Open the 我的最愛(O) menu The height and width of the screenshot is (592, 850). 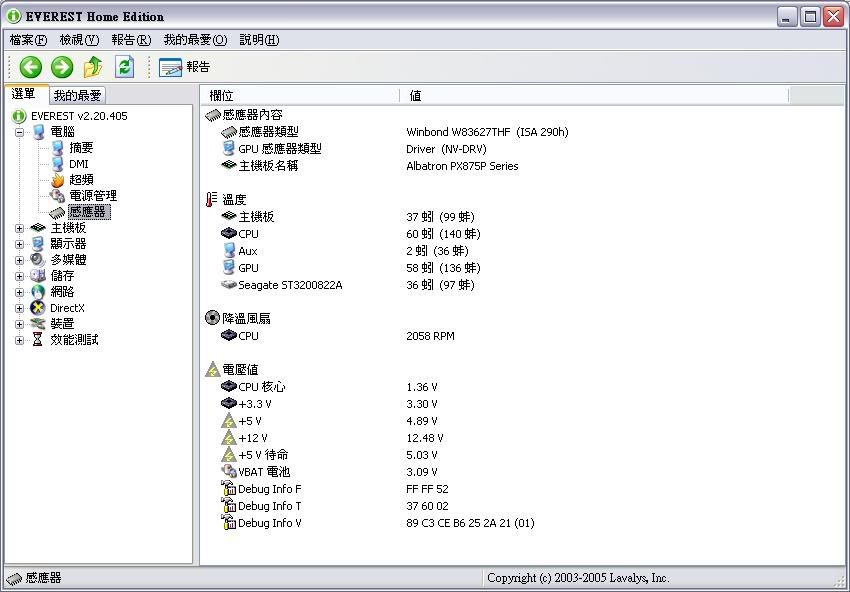point(195,40)
